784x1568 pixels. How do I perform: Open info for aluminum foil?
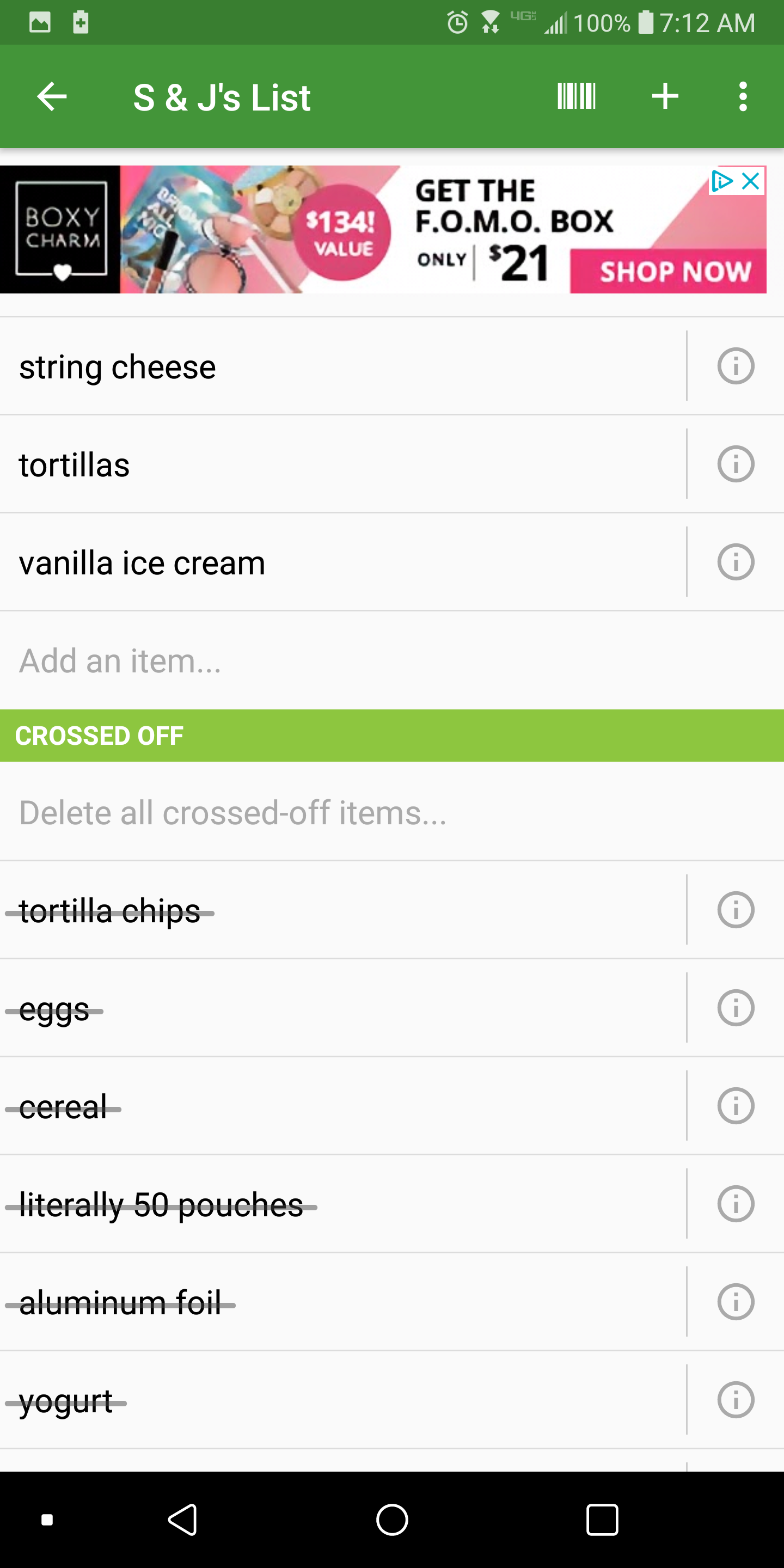[x=736, y=1302]
